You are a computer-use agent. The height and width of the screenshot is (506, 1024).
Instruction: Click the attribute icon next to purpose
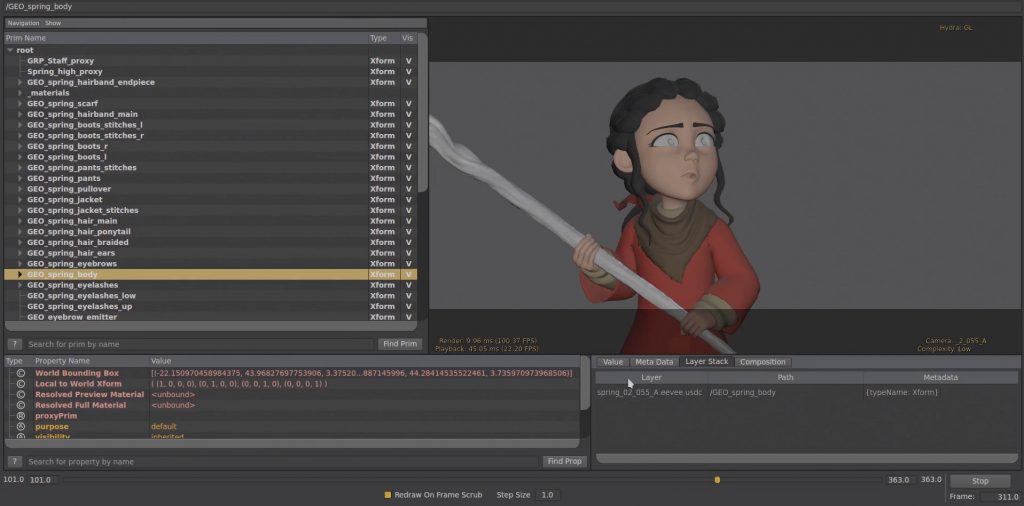(x=20, y=427)
